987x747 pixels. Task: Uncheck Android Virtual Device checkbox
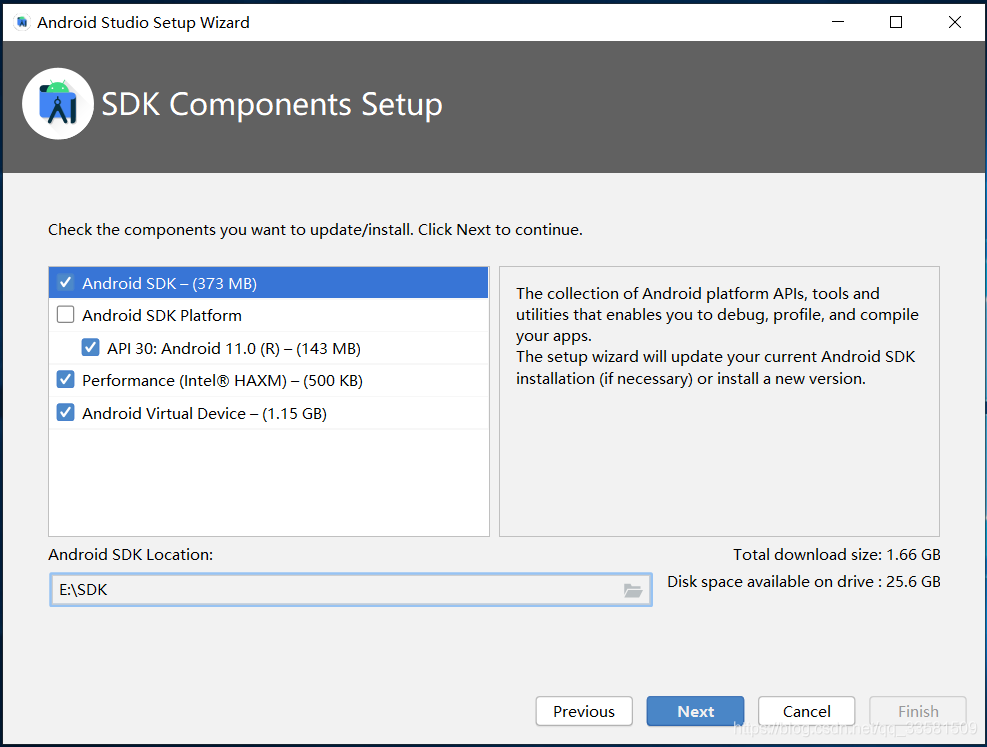(65, 413)
